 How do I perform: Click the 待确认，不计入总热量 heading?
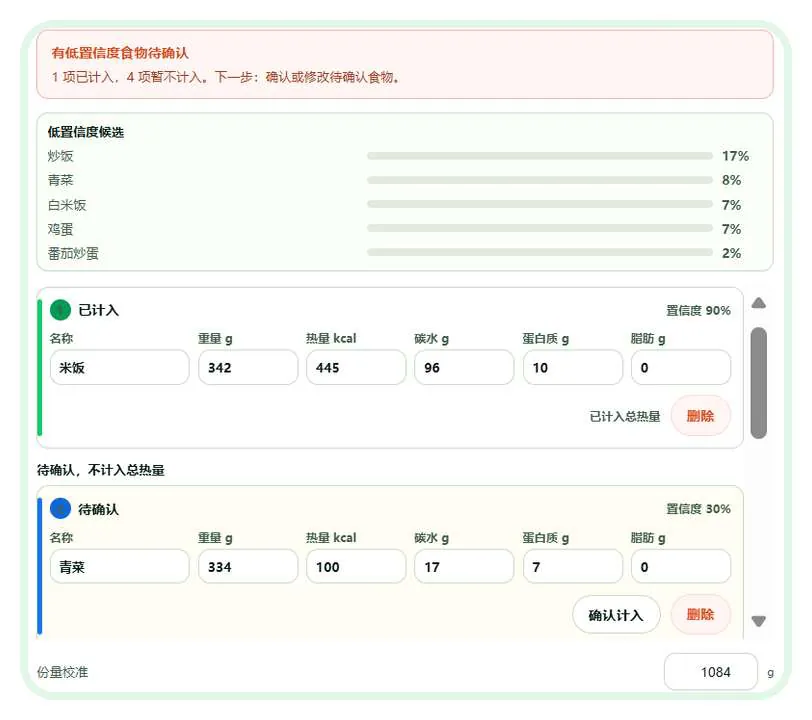tap(100, 470)
